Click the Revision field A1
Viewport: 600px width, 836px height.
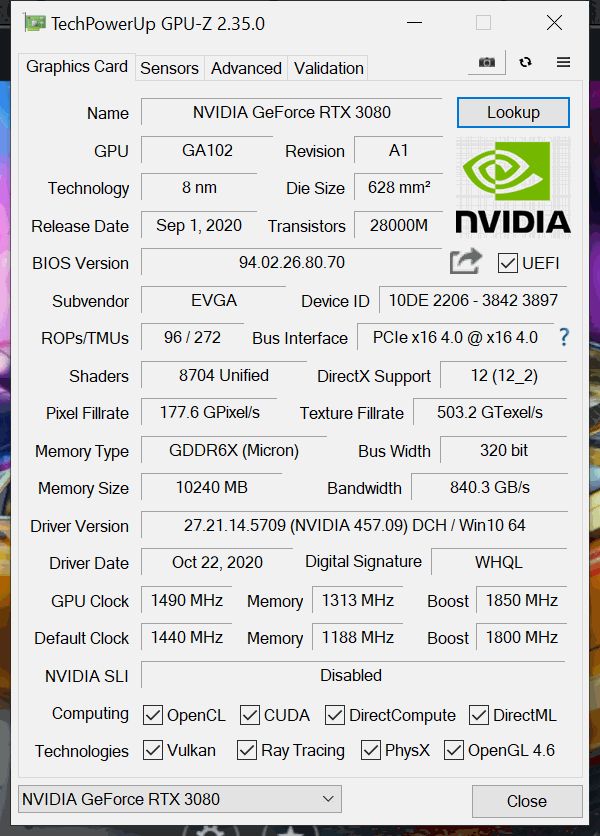pos(398,150)
